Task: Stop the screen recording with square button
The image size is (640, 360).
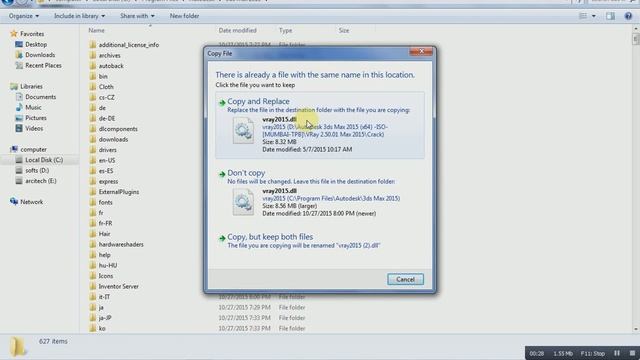Action: (632, 353)
